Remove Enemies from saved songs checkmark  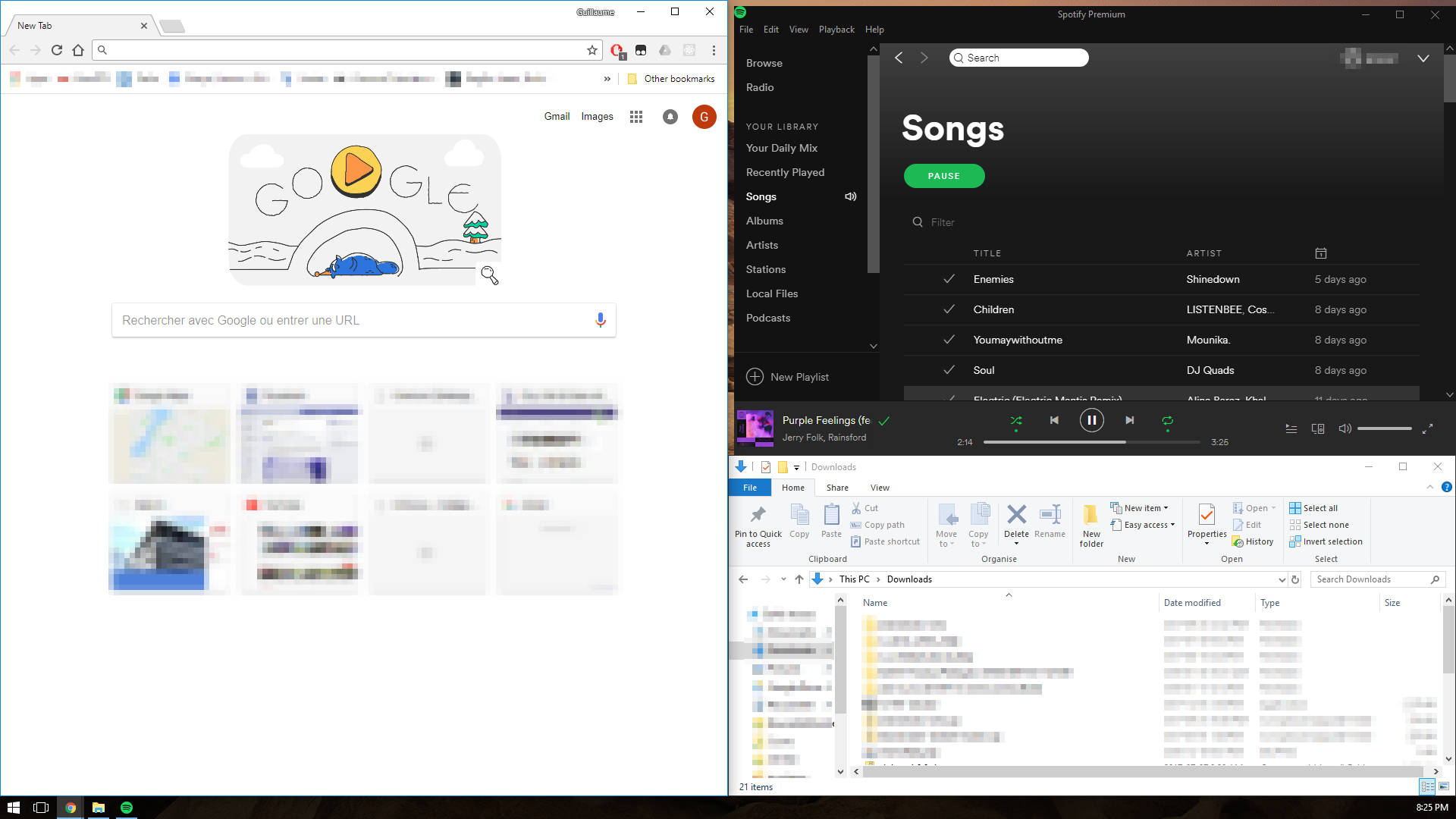(949, 279)
